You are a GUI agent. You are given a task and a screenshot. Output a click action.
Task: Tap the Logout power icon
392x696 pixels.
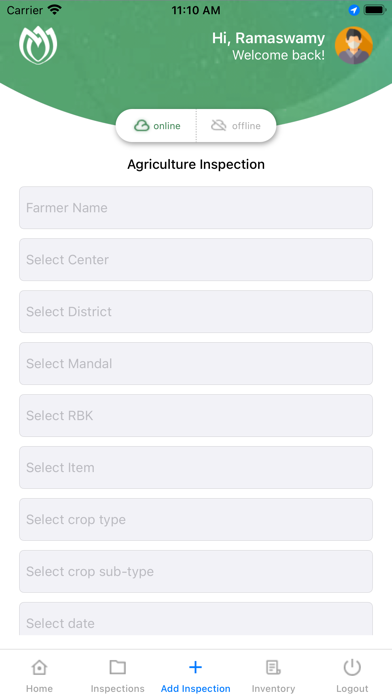[x=352, y=667]
